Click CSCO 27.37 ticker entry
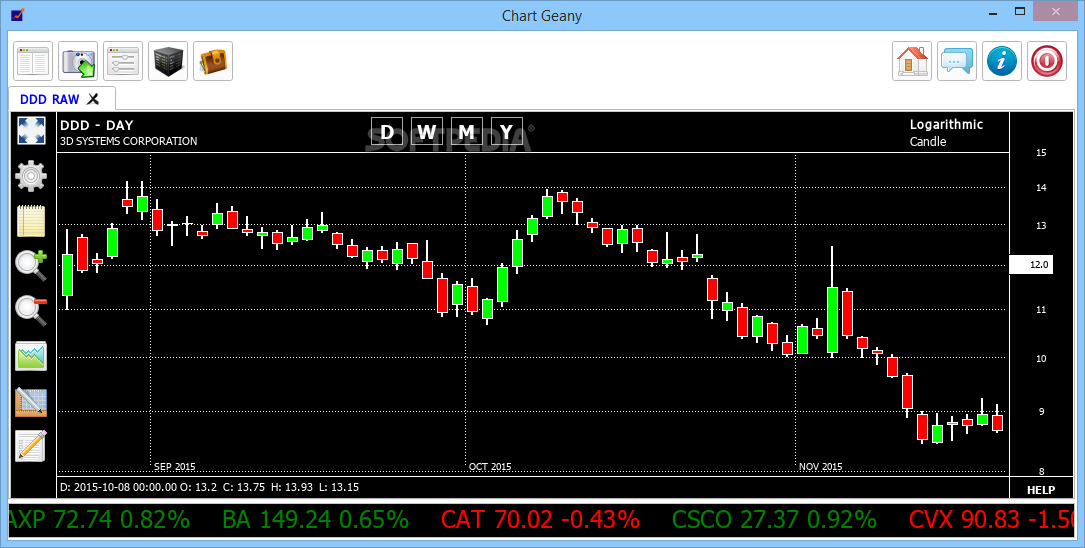 pyautogui.click(x=774, y=519)
